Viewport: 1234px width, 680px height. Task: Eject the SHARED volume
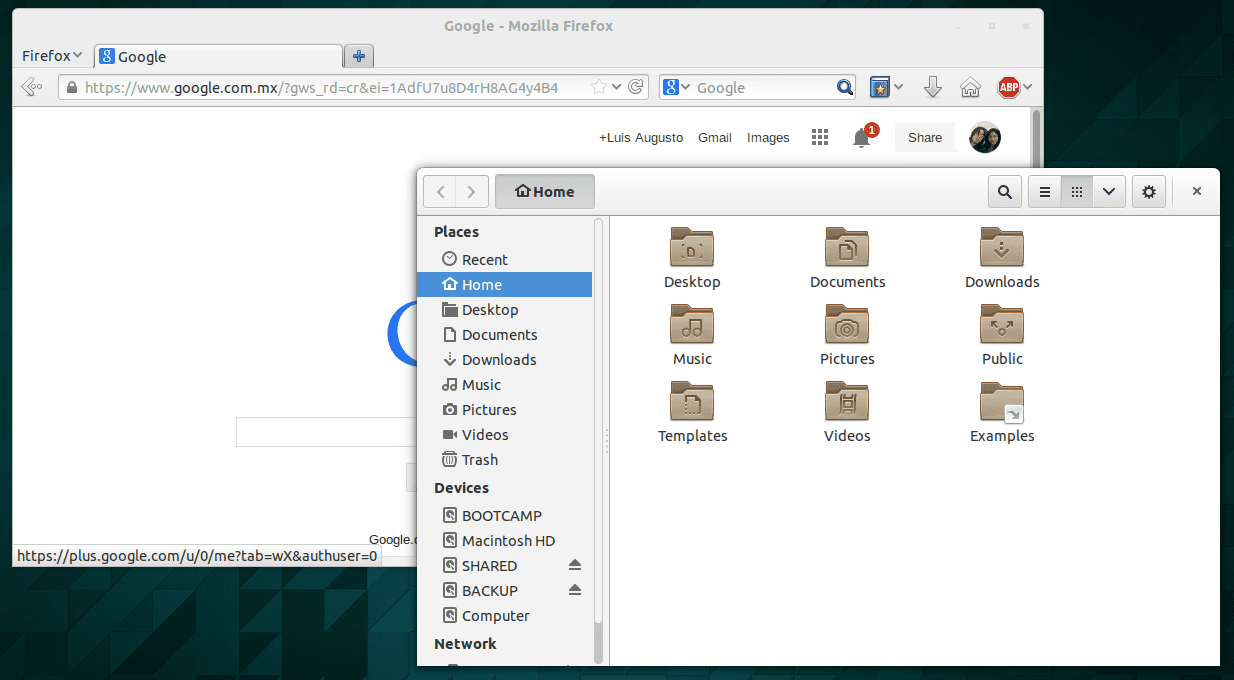(x=574, y=566)
